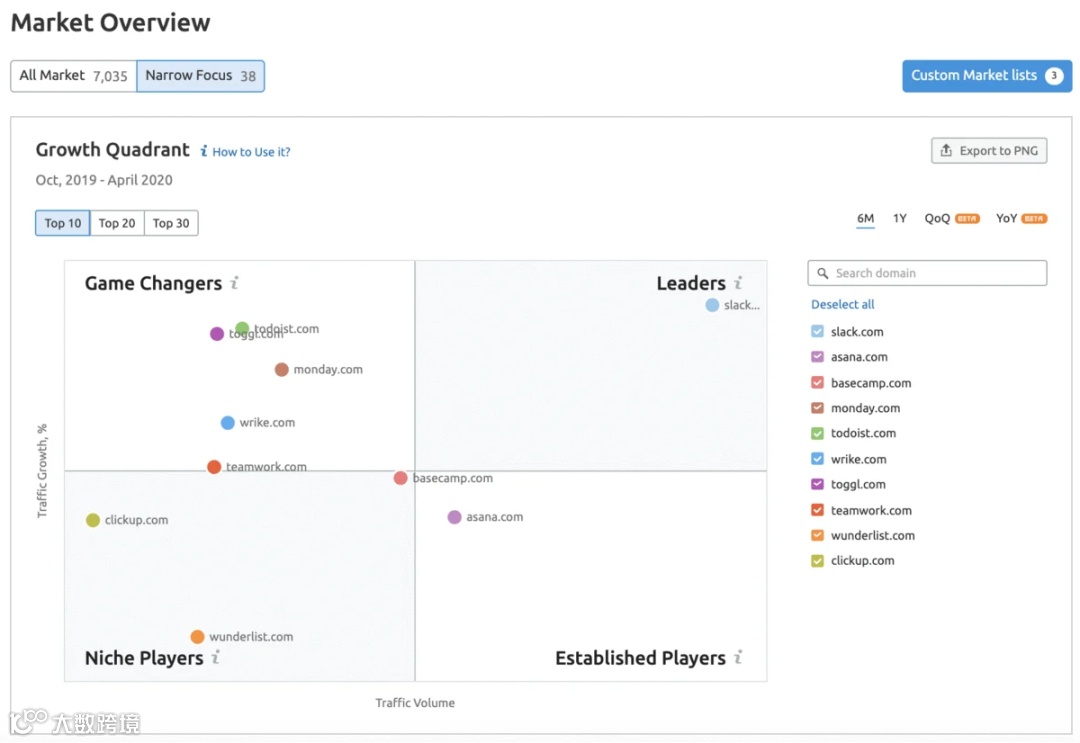Click the monday.com brown dot

click(x=282, y=370)
